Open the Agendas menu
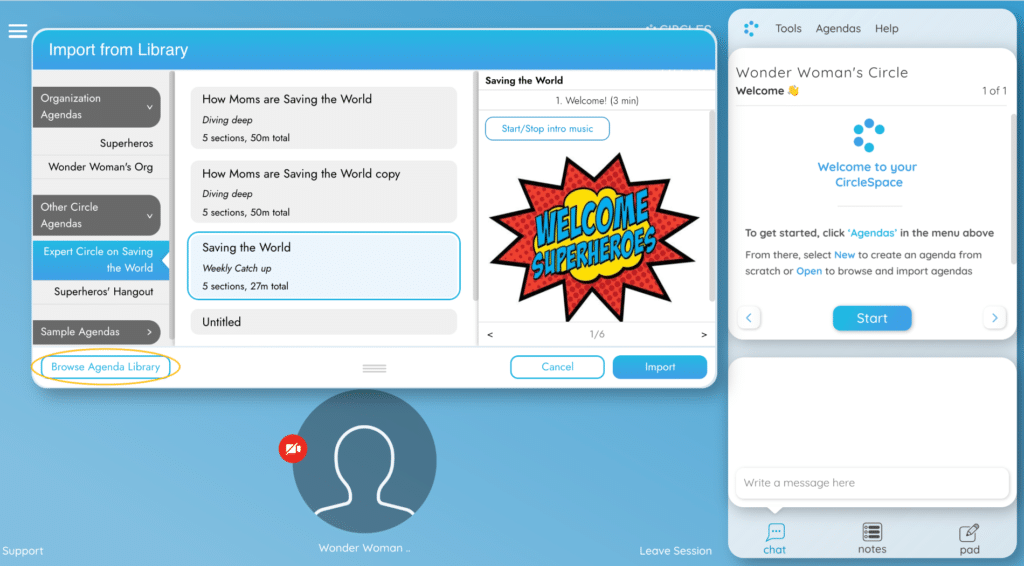Image resolution: width=1024 pixels, height=566 pixels. coord(838,29)
